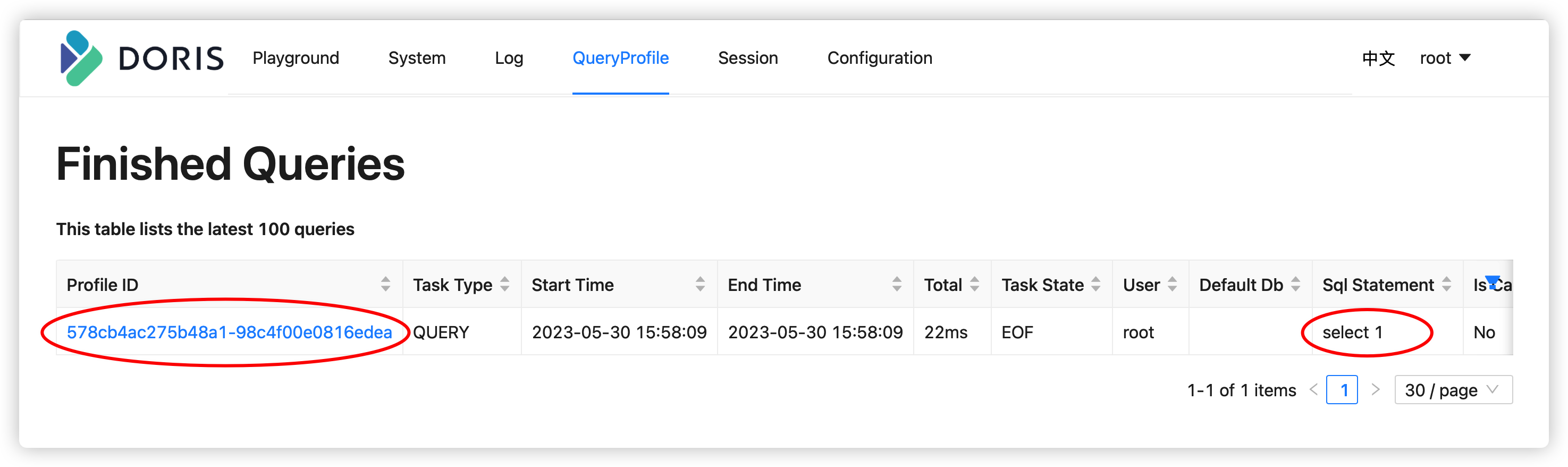Click the next page arrow
Image resolution: width=1568 pixels, height=467 pixels.
point(1375,390)
